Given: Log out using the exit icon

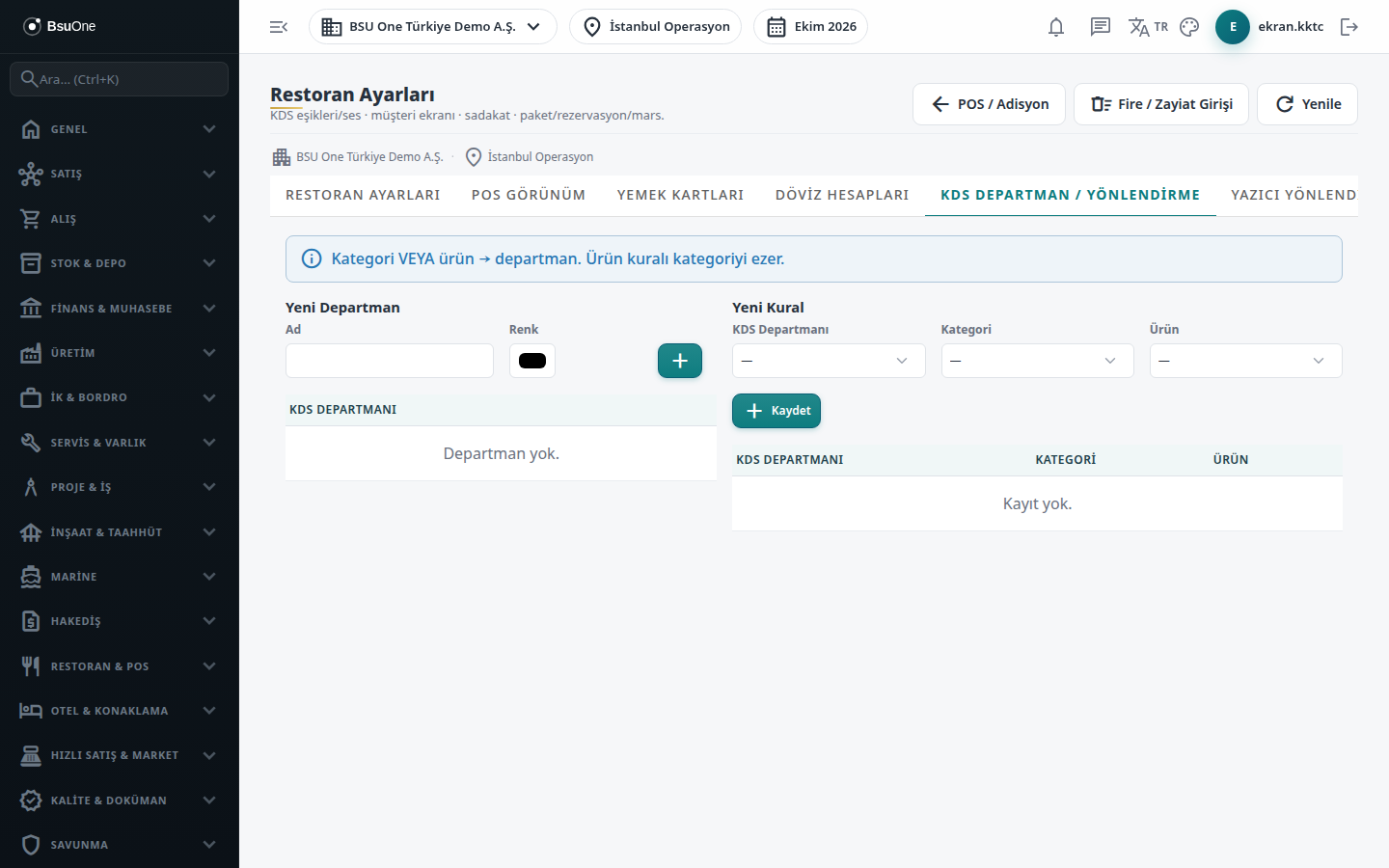Looking at the screenshot, I should (x=1349, y=27).
